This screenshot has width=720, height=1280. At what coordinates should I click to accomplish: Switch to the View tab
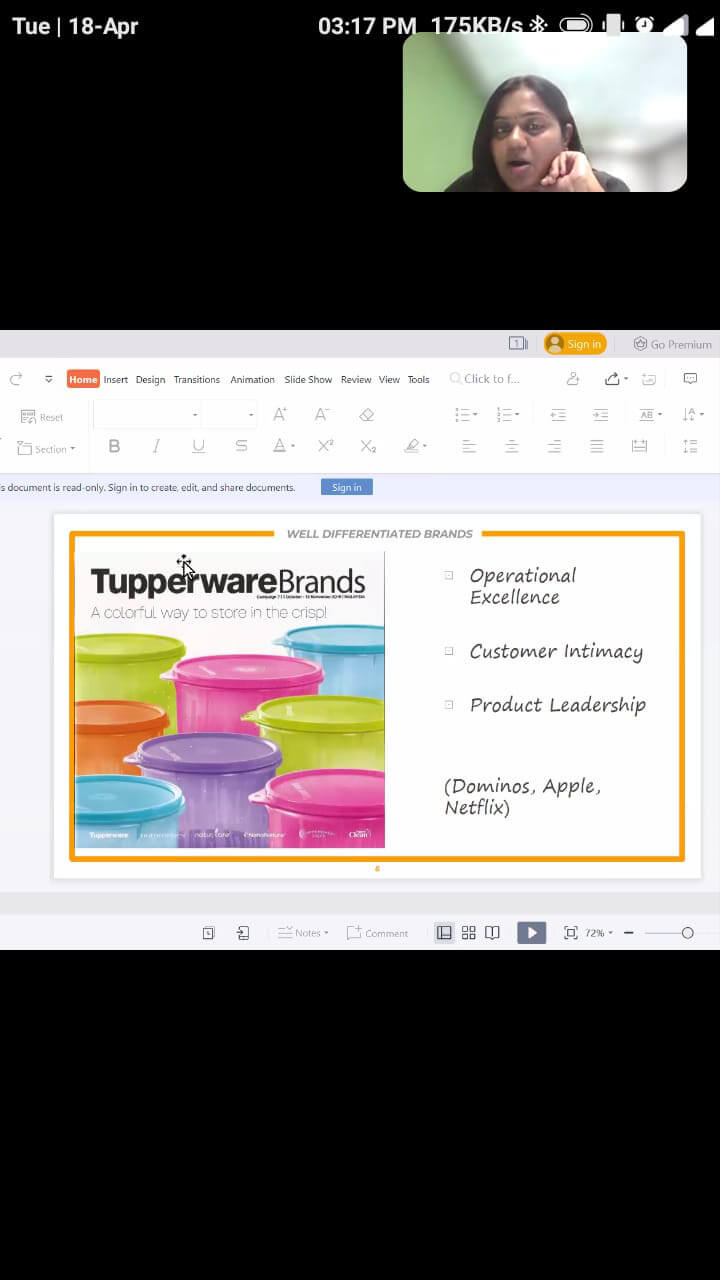click(x=389, y=379)
